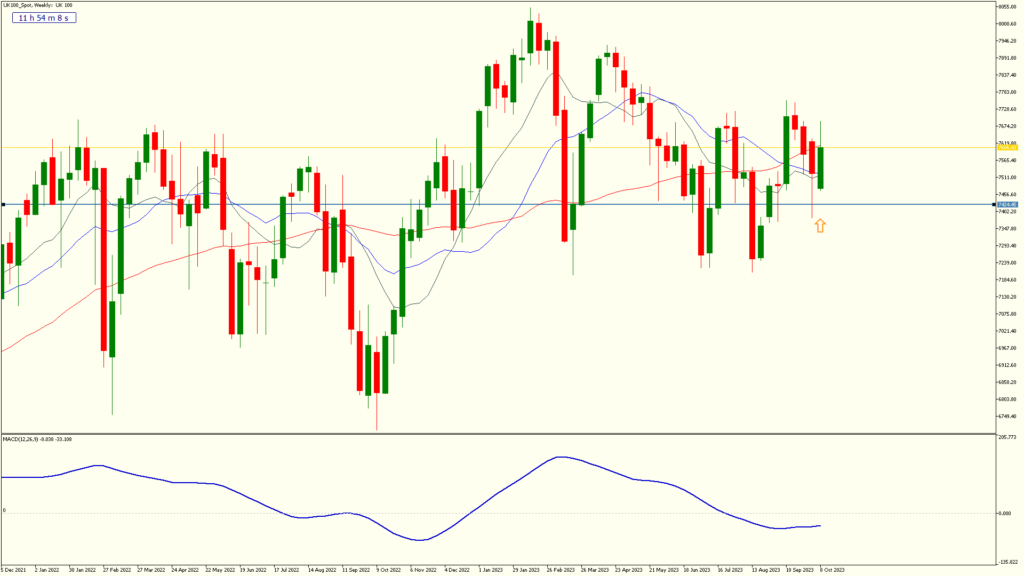
Task: Click the MACD line peak near Feb 2023
Action: (x=561, y=457)
